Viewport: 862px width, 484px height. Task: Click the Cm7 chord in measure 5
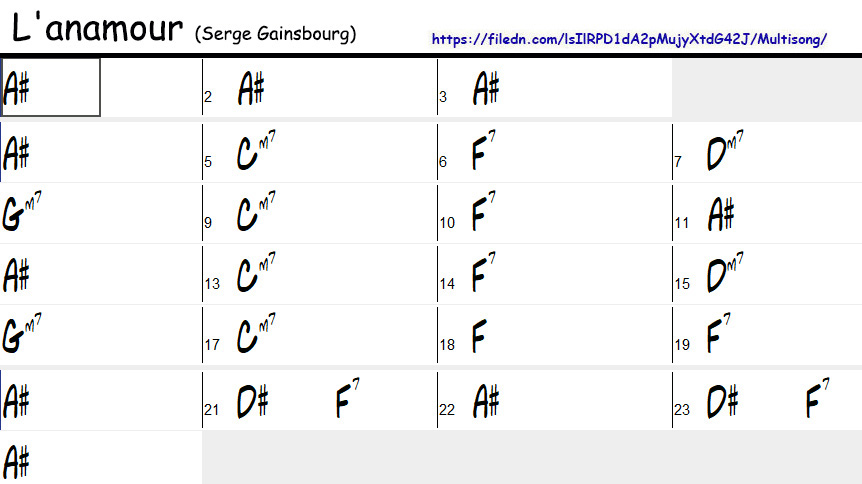click(x=255, y=152)
